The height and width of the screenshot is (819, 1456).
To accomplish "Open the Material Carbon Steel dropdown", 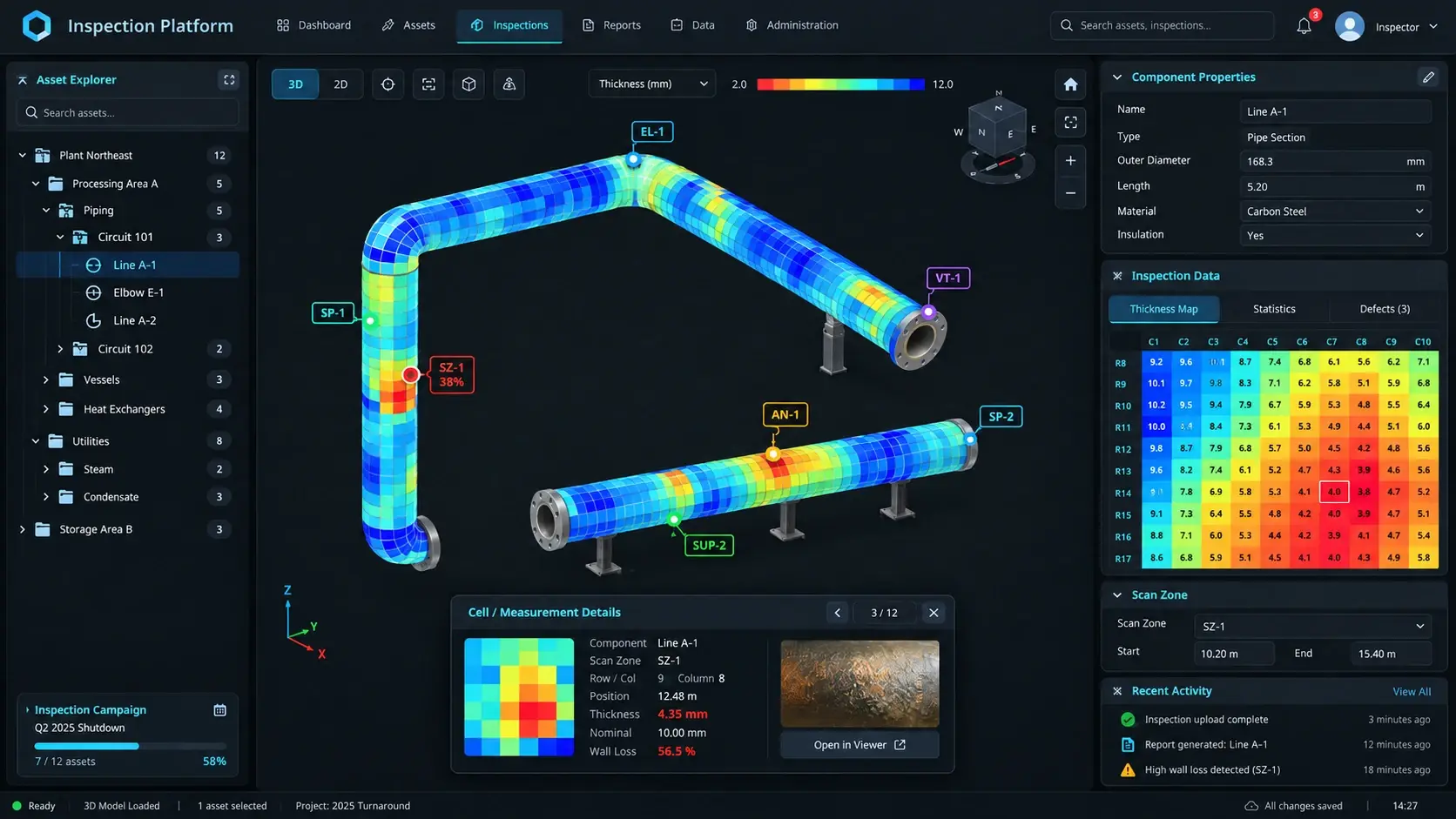I will [x=1335, y=211].
